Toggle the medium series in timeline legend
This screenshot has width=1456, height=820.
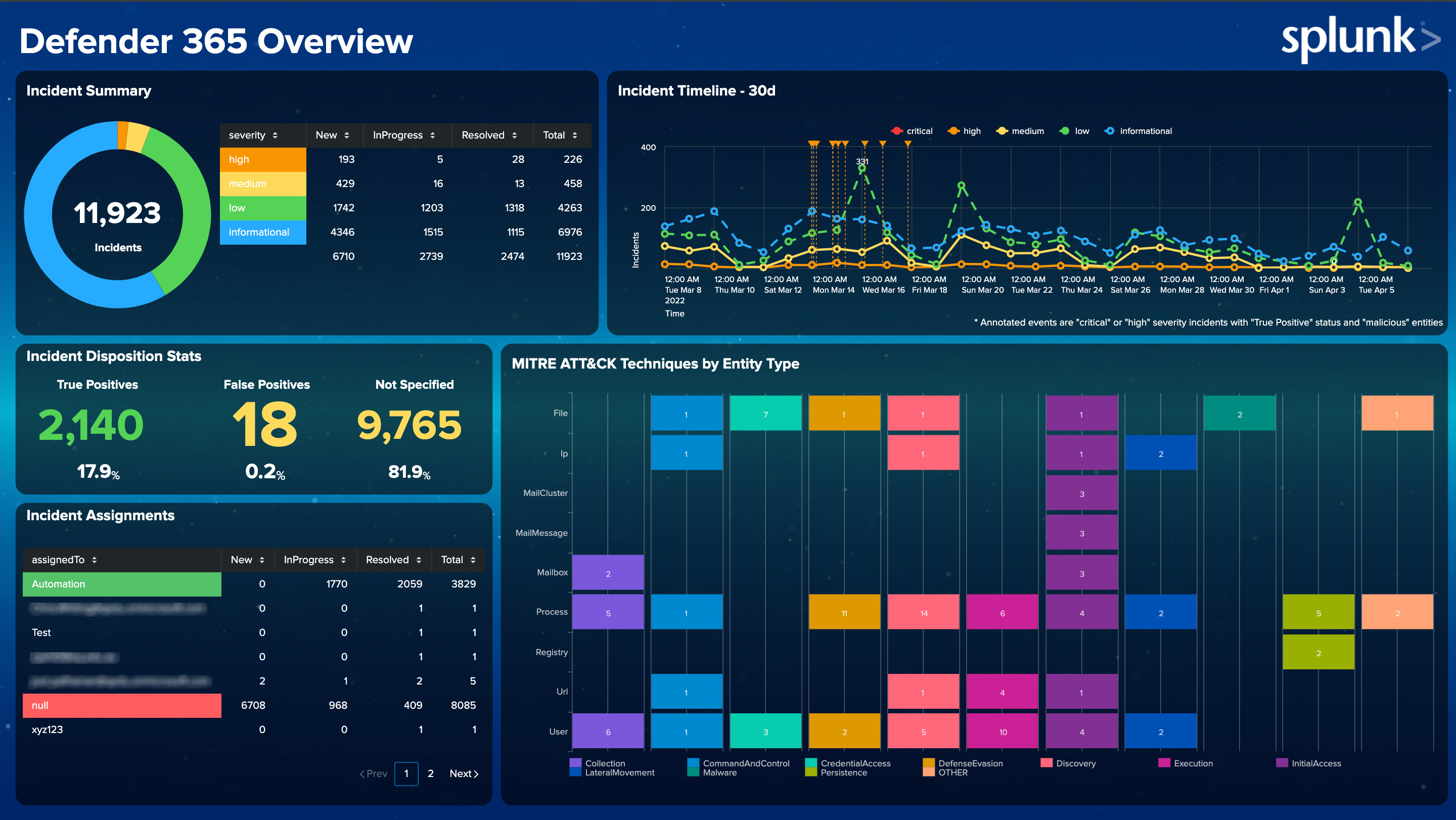1020,131
